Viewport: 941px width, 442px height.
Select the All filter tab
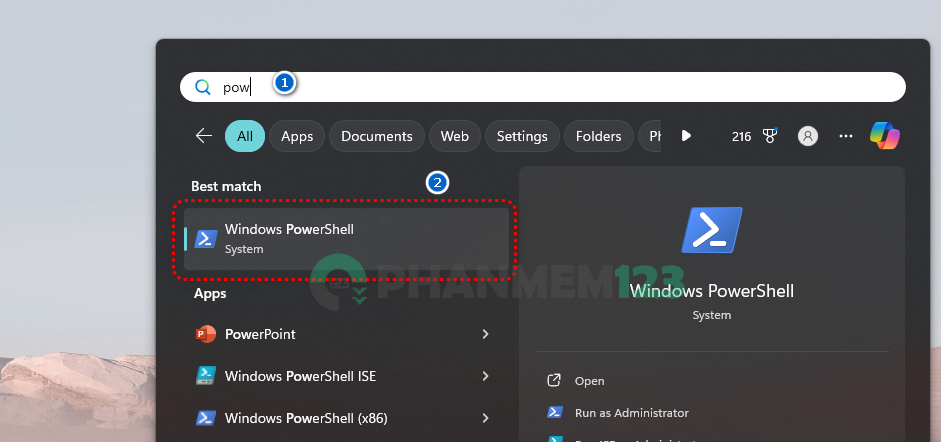(245, 136)
